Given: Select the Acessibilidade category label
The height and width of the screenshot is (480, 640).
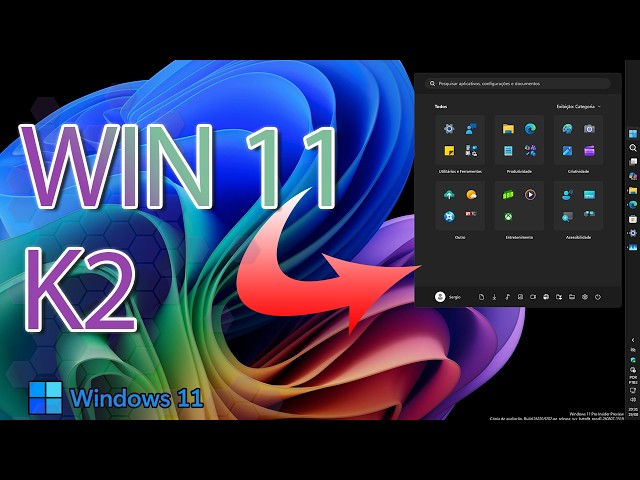Looking at the screenshot, I should point(578,238).
